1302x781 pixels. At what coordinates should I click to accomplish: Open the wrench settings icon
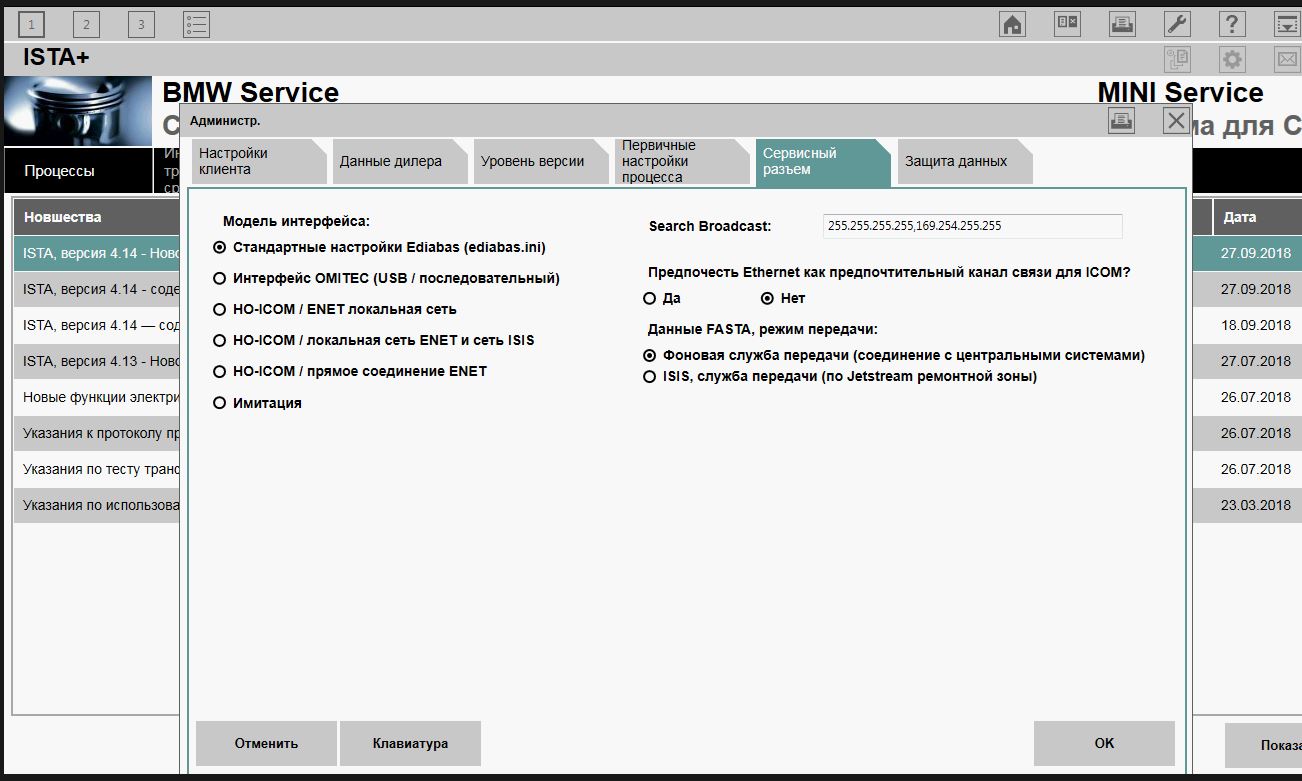(1178, 25)
